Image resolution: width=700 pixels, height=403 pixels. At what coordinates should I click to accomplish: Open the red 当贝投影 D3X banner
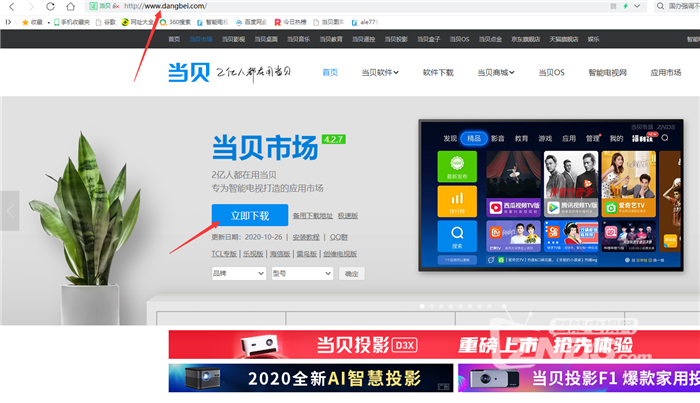tap(434, 345)
